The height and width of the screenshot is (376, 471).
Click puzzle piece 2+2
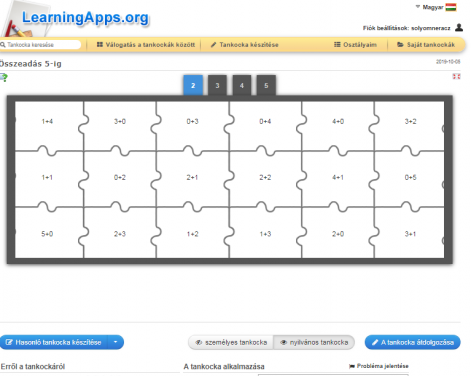(x=265, y=178)
